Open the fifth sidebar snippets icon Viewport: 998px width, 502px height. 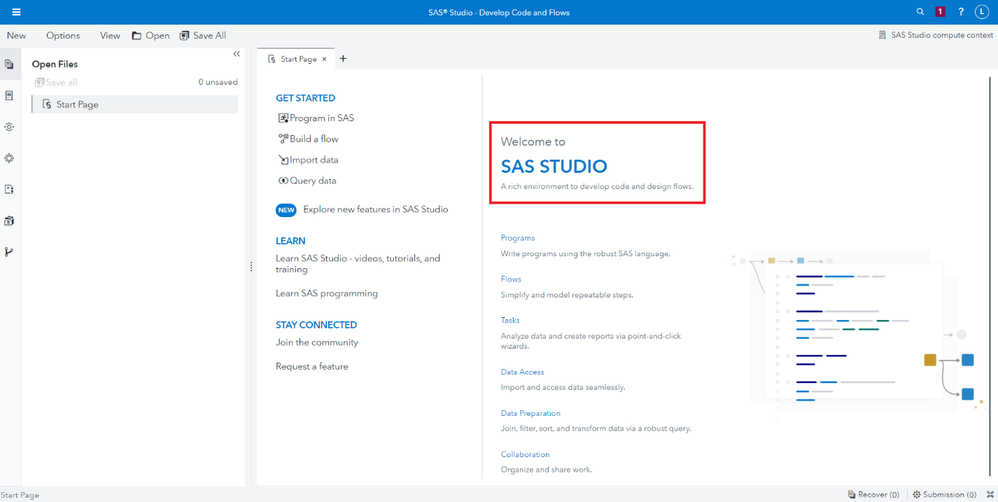pos(9,189)
